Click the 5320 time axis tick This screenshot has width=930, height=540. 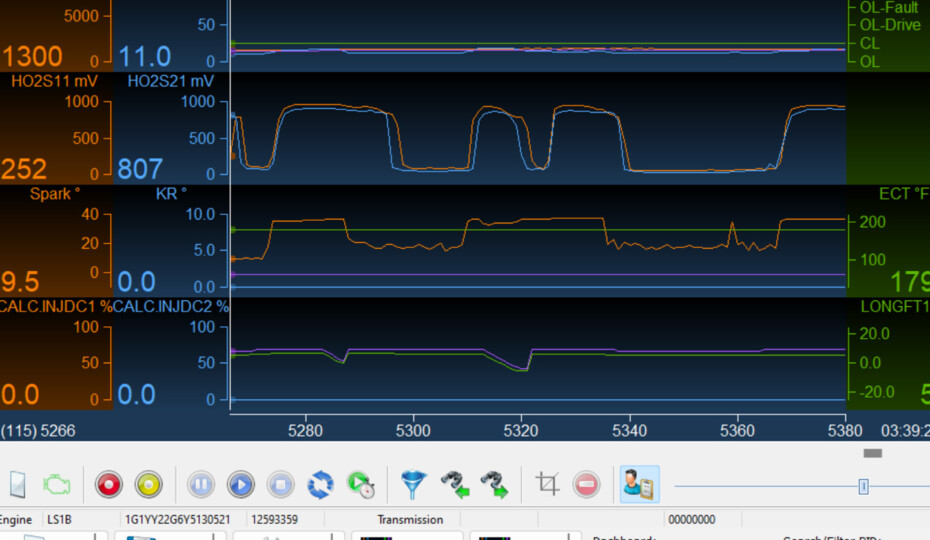[x=521, y=430]
